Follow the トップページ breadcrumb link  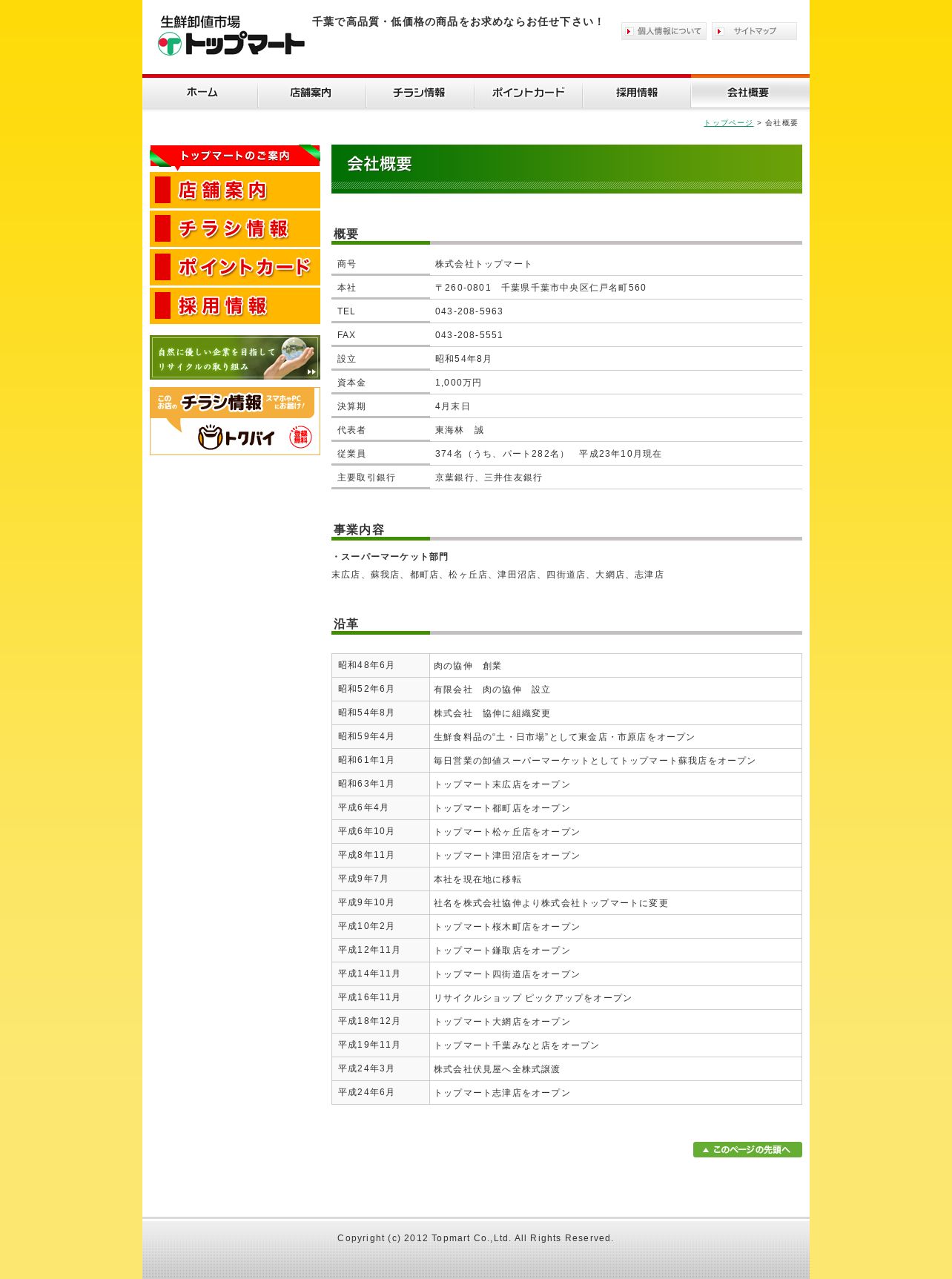[728, 123]
